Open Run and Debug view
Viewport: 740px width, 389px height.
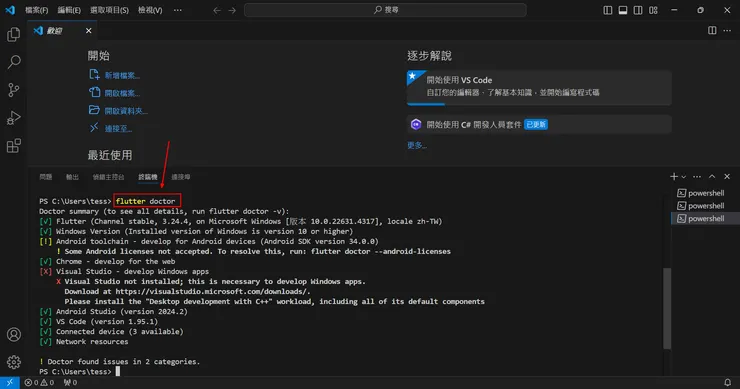tap(14, 118)
